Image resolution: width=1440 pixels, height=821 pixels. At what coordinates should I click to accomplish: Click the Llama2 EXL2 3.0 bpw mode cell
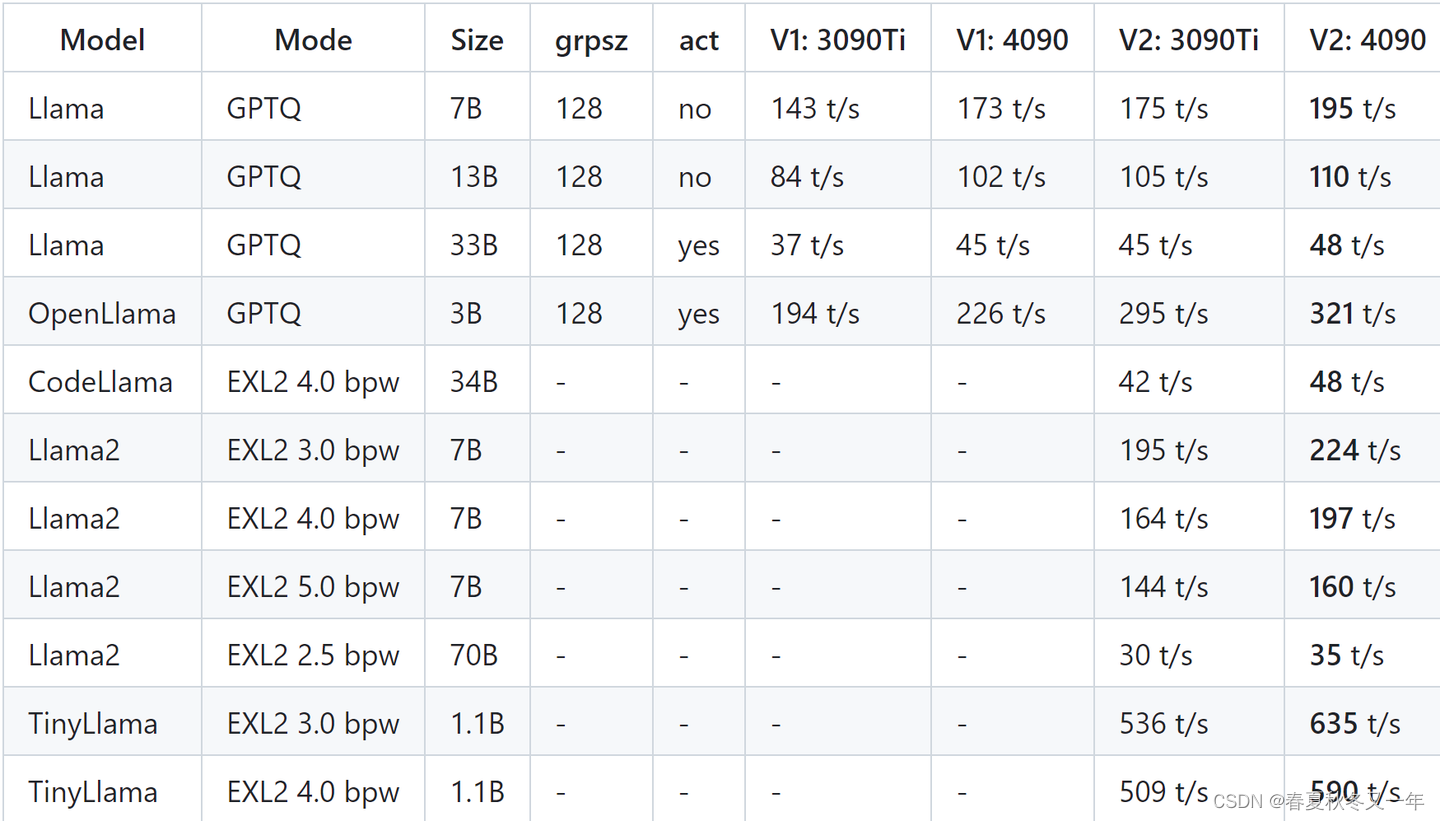313,450
